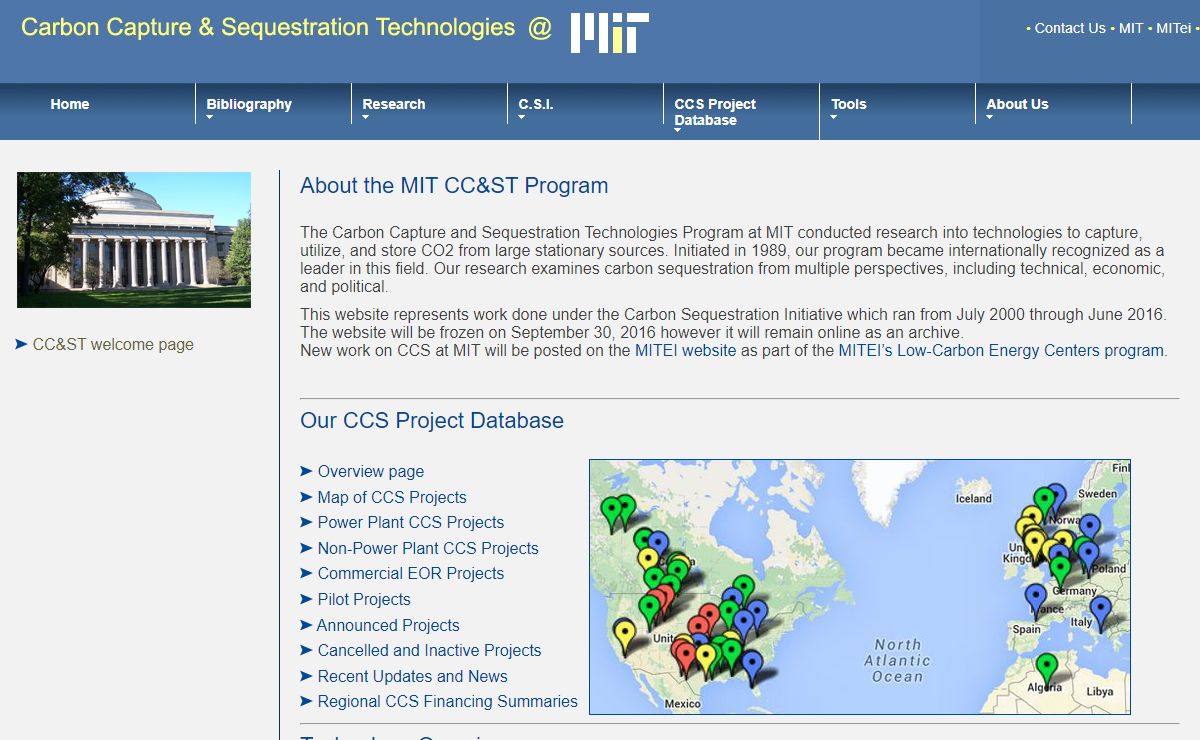
Task: Open the Regional CCS Financing Summaries link
Action: pos(448,701)
